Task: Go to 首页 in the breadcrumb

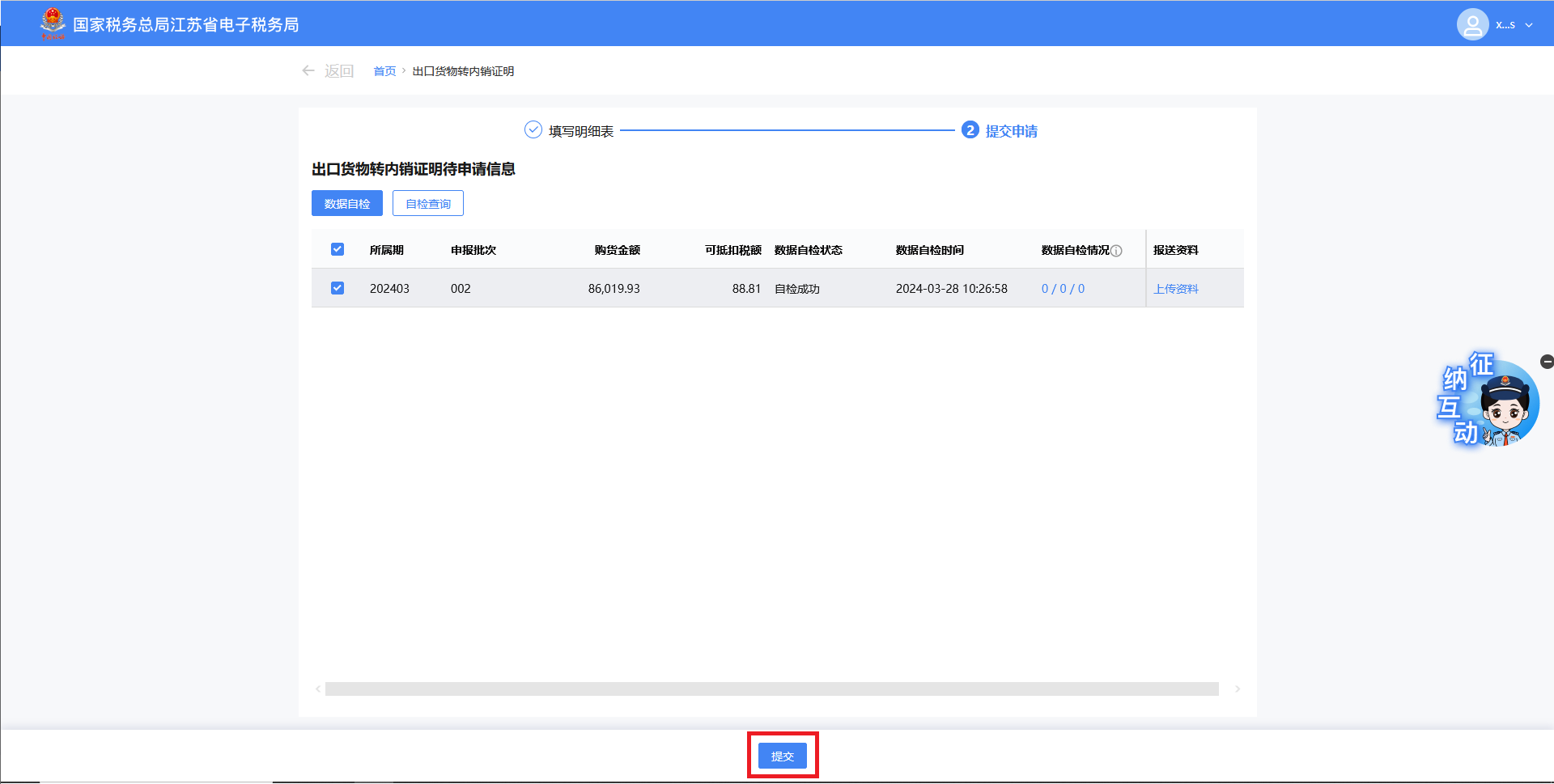Action: 384,71
